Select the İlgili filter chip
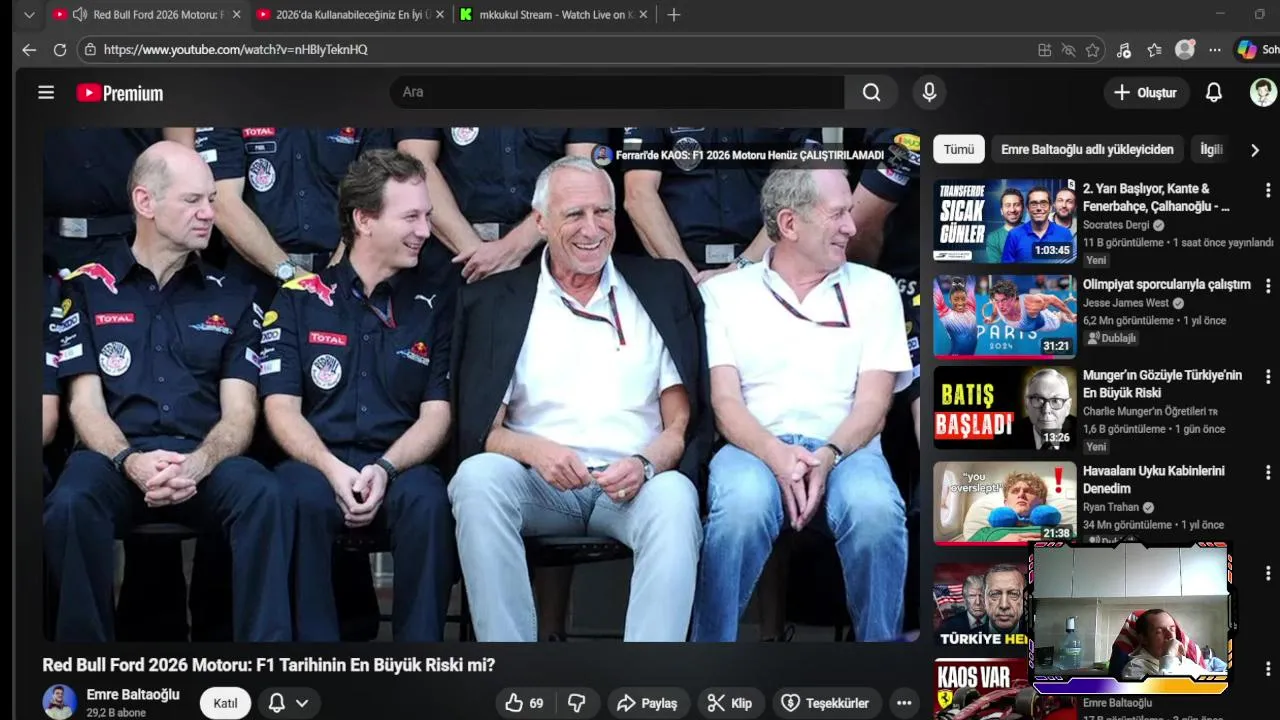 pos(1211,149)
